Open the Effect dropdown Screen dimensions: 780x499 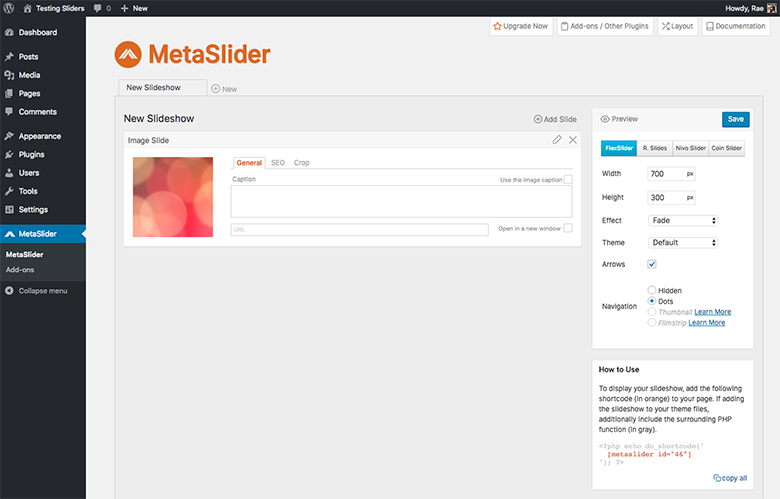tap(682, 220)
